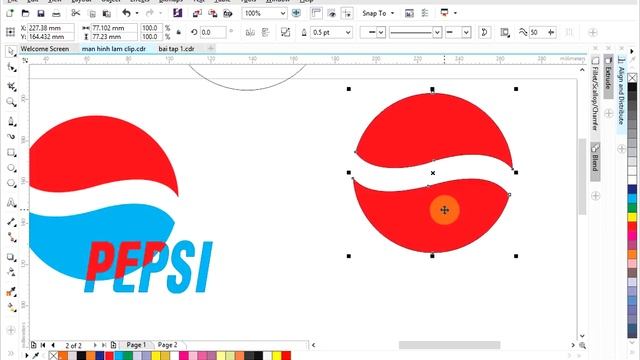
Task: Select the Connector tool
Action: point(11,237)
